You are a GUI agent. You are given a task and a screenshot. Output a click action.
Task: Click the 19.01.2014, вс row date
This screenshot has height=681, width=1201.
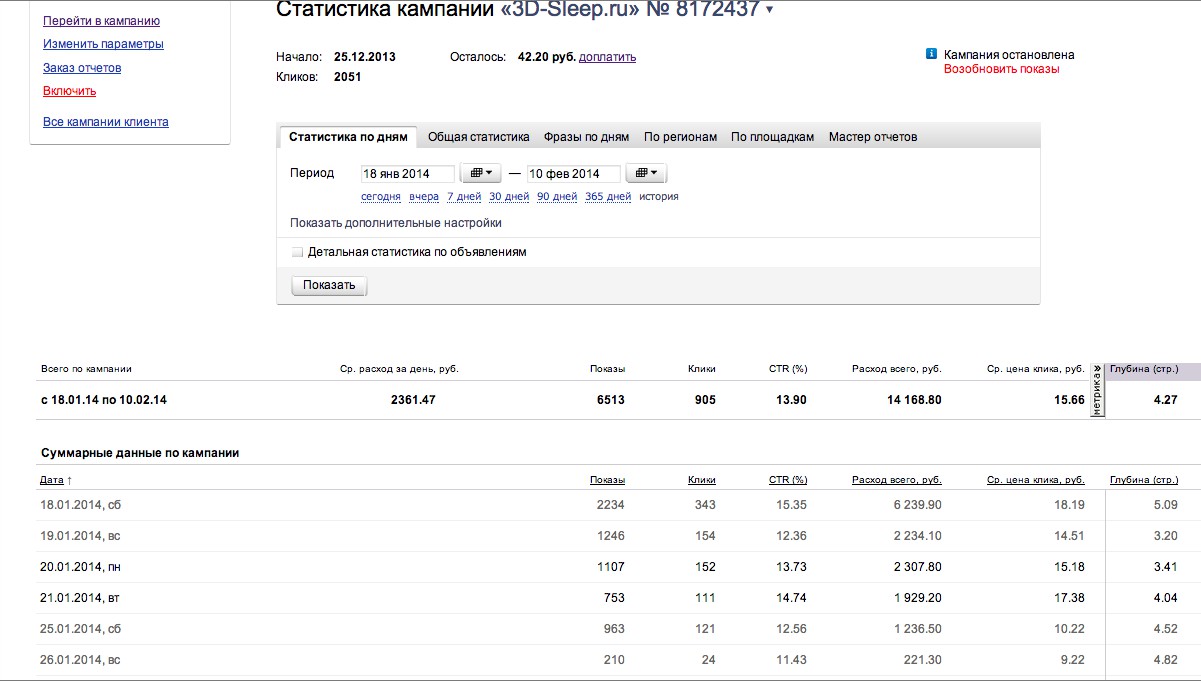click(81, 536)
